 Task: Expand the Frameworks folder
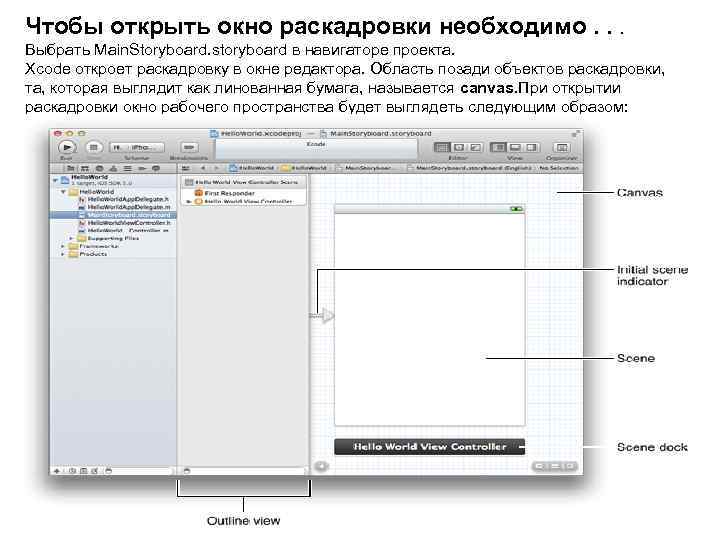63,246
